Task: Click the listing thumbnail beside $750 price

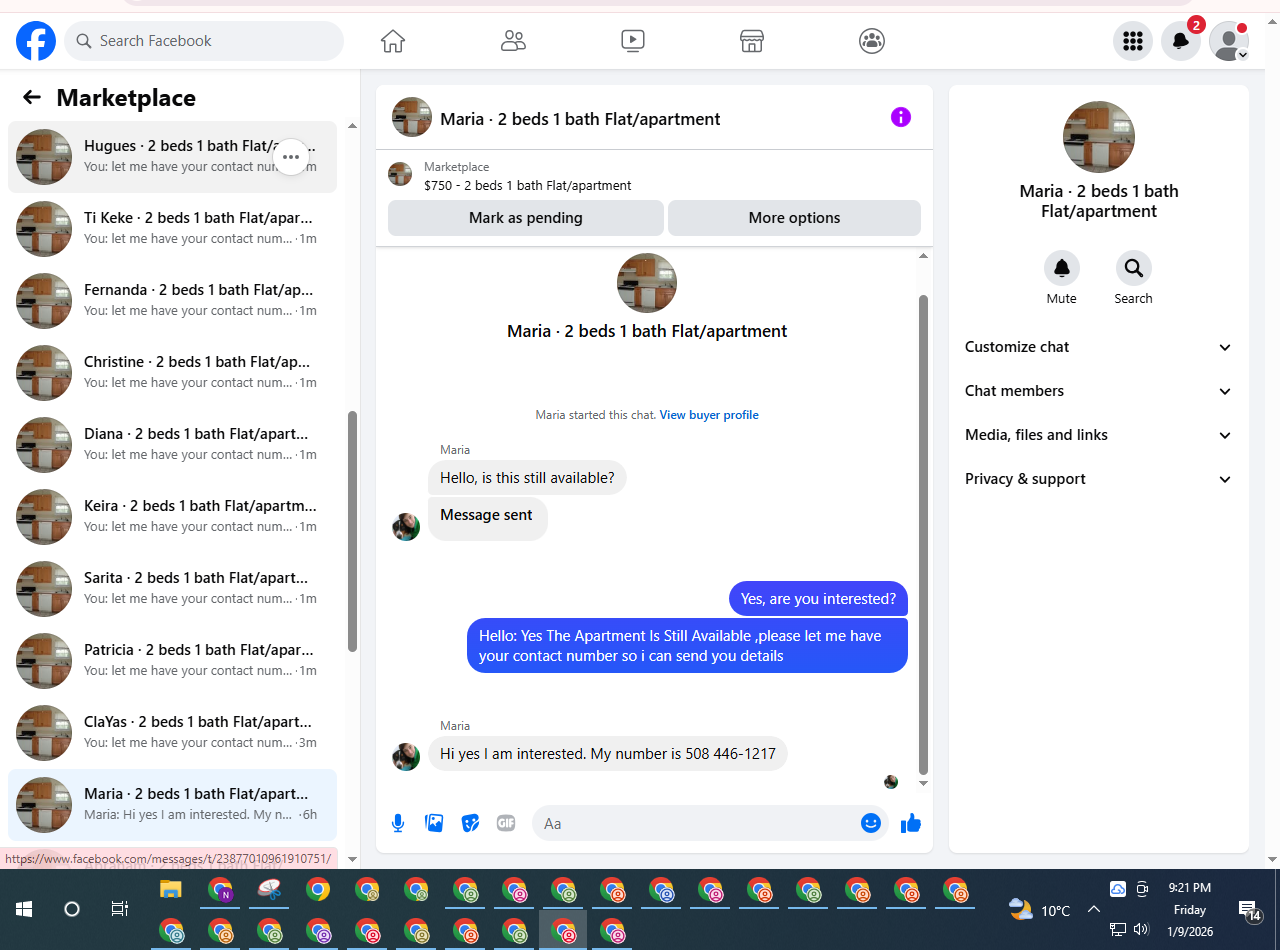Action: [x=400, y=174]
